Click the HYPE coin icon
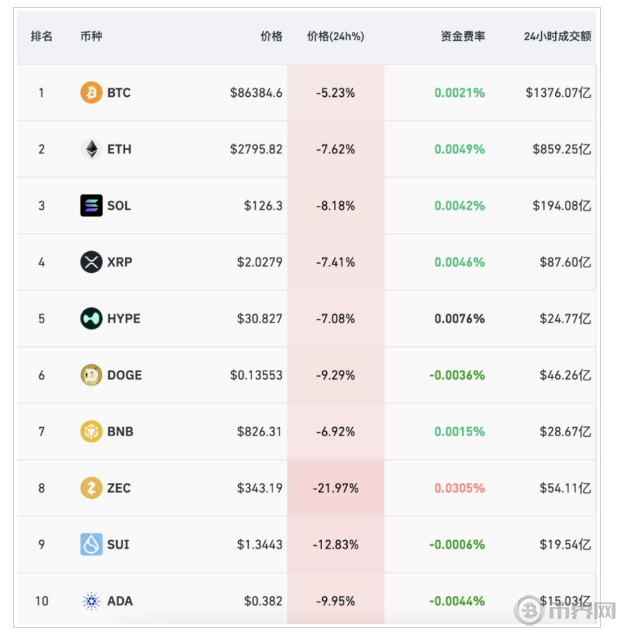Image resolution: width=627 pixels, height=638 pixels. click(x=91, y=319)
